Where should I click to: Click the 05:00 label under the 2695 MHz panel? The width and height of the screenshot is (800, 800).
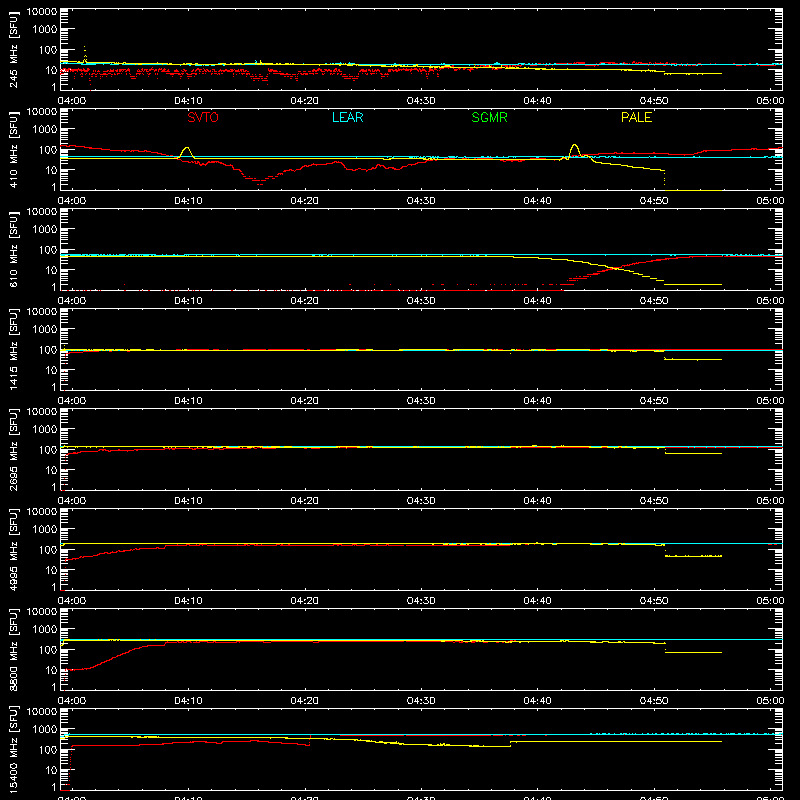770,501
